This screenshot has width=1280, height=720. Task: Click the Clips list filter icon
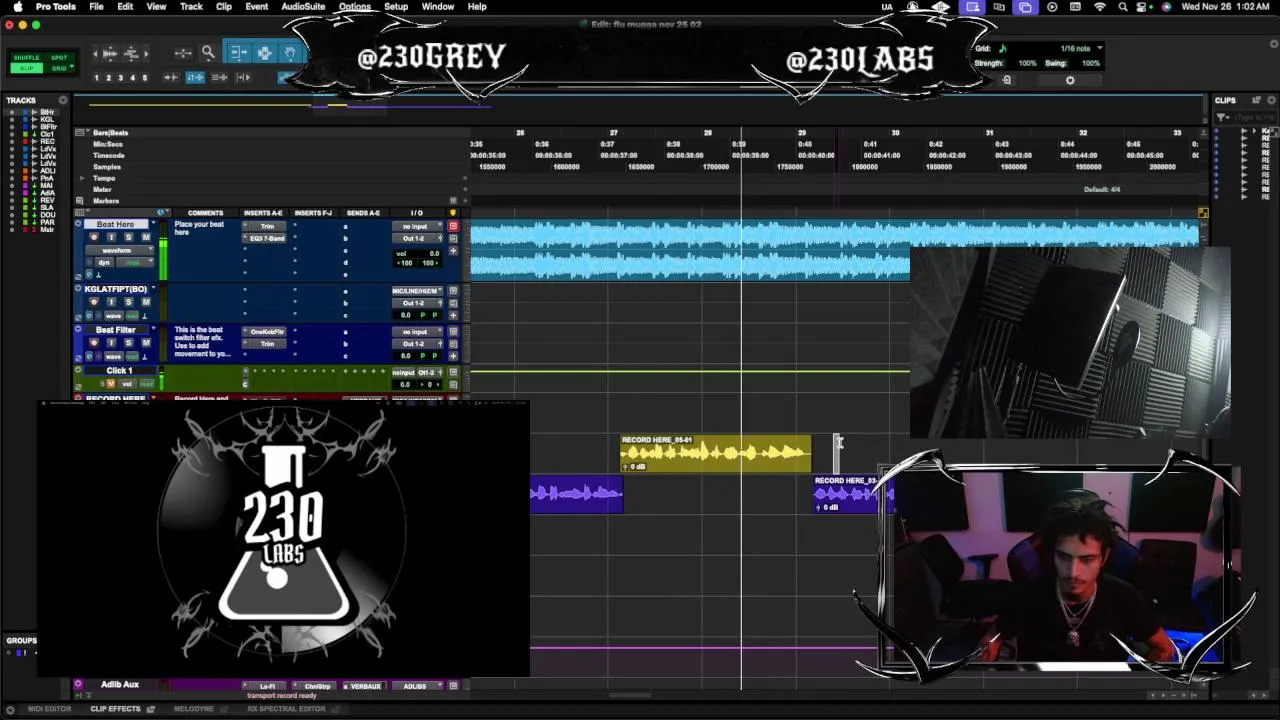click(1223, 117)
